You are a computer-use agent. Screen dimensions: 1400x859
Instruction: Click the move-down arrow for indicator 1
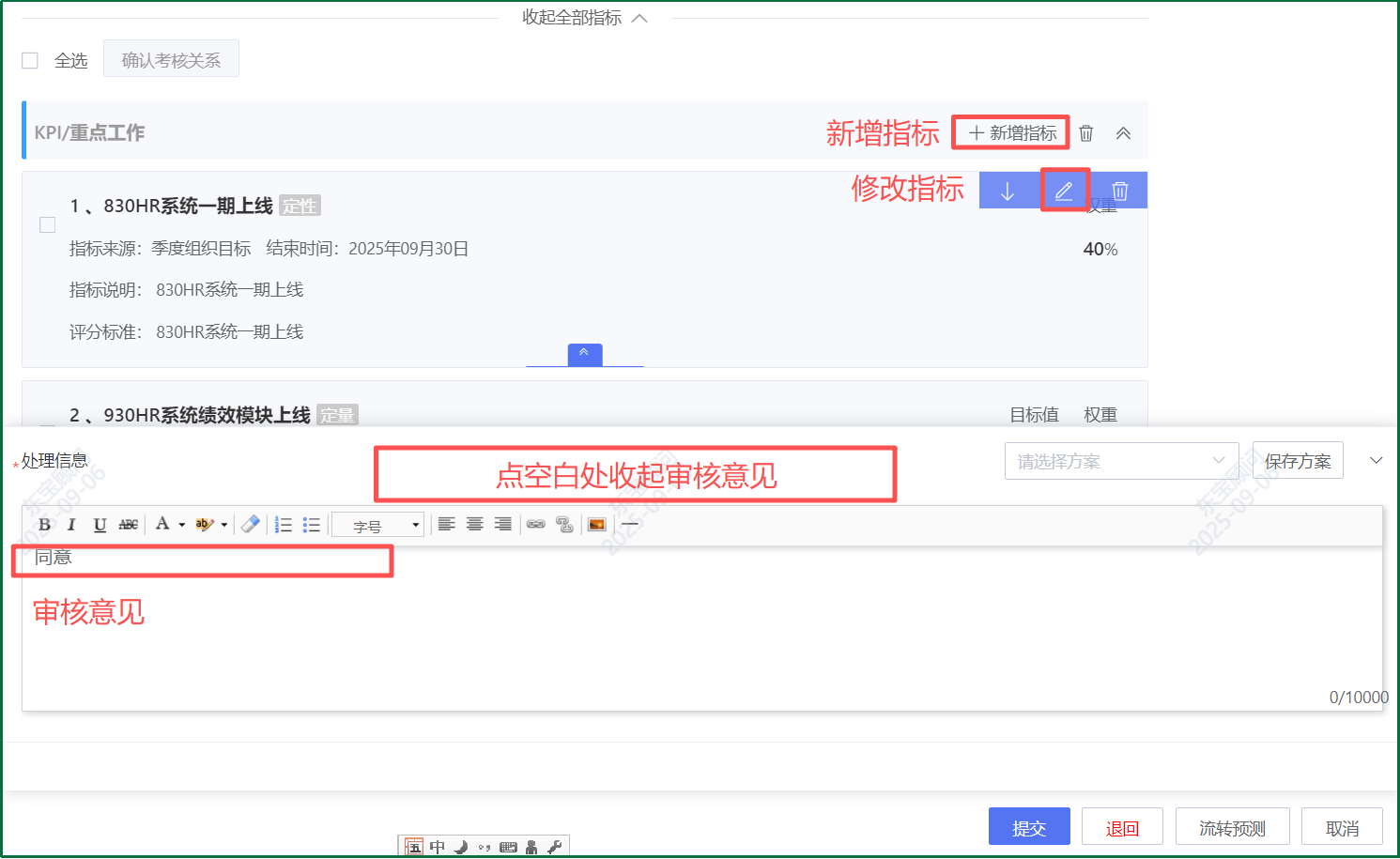tap(1008, 192)
